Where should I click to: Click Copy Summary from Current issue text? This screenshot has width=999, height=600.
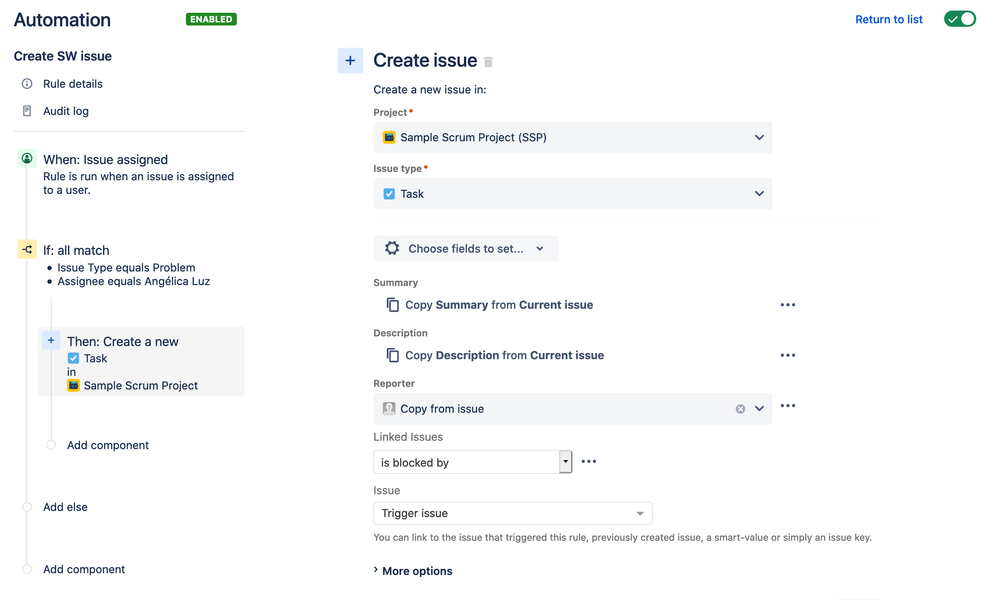[499, 304]
